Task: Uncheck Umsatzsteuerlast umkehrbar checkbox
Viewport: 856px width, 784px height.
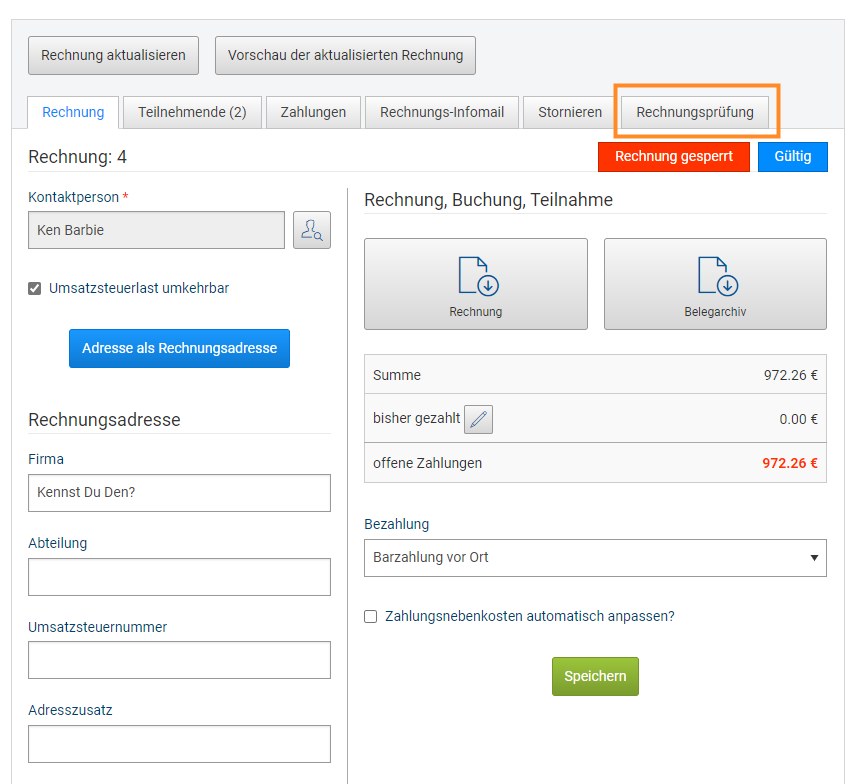Action: [x=35, y=289]
